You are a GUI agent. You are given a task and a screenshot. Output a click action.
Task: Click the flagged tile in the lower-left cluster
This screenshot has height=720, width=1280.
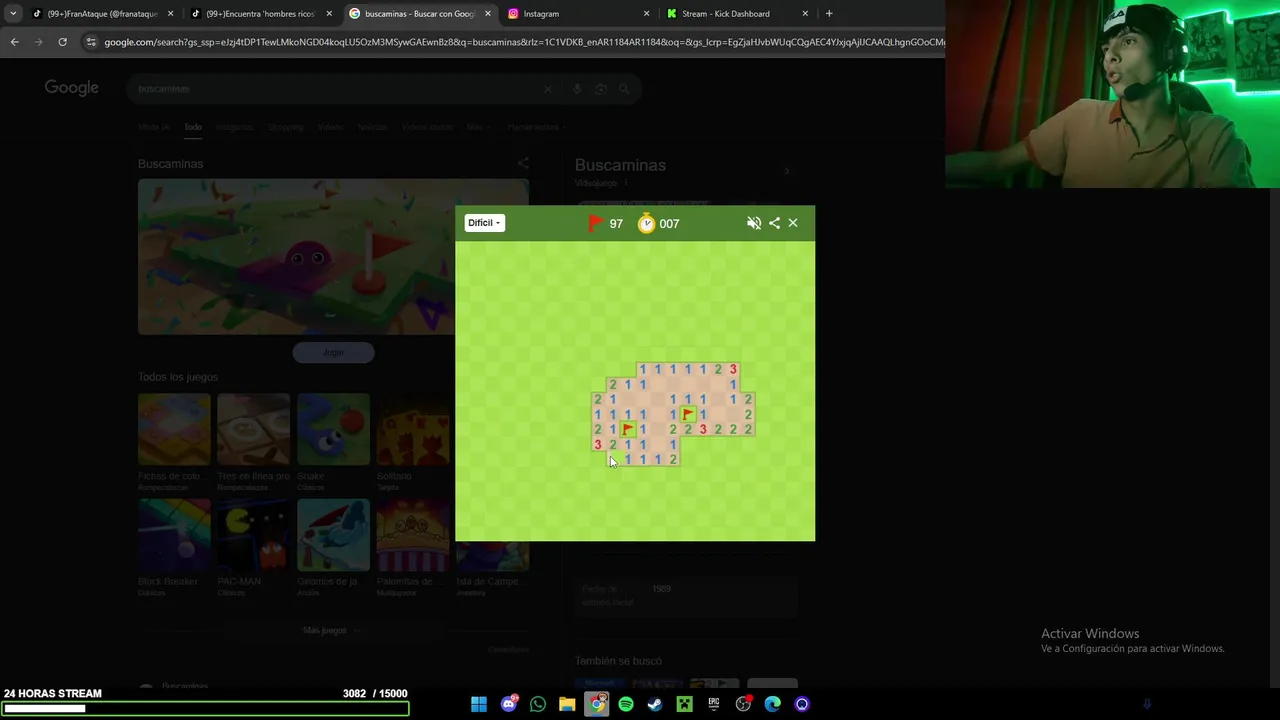point(628,429)
